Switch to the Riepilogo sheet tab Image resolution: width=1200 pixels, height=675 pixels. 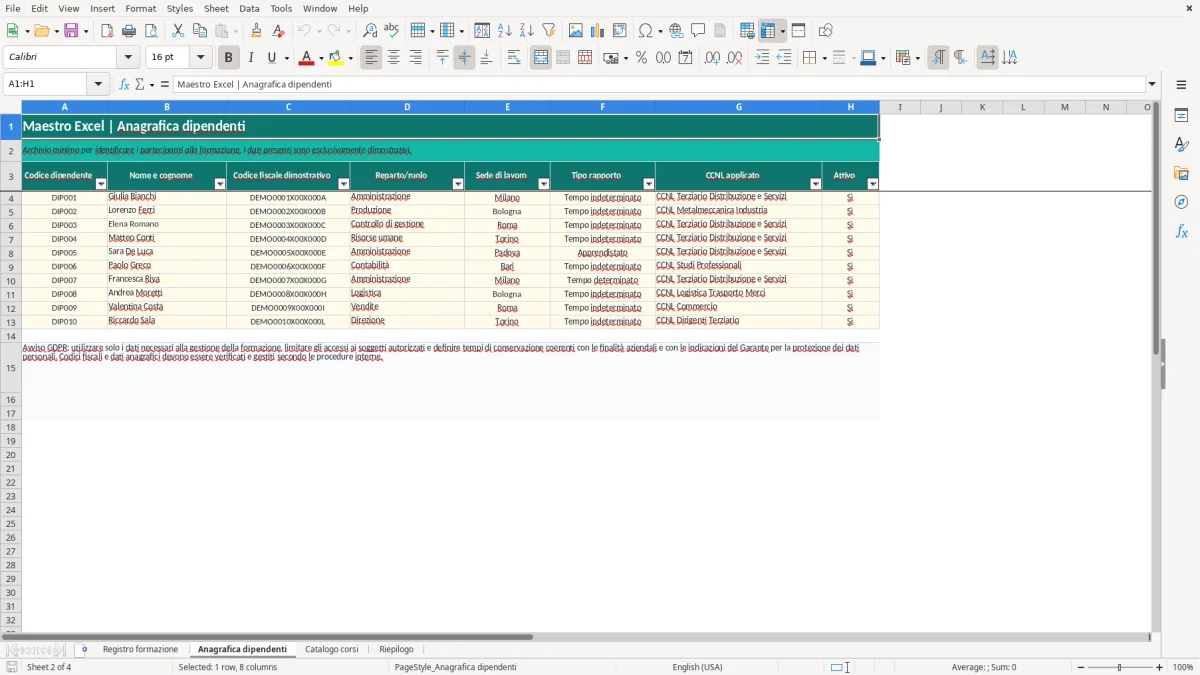397,650
